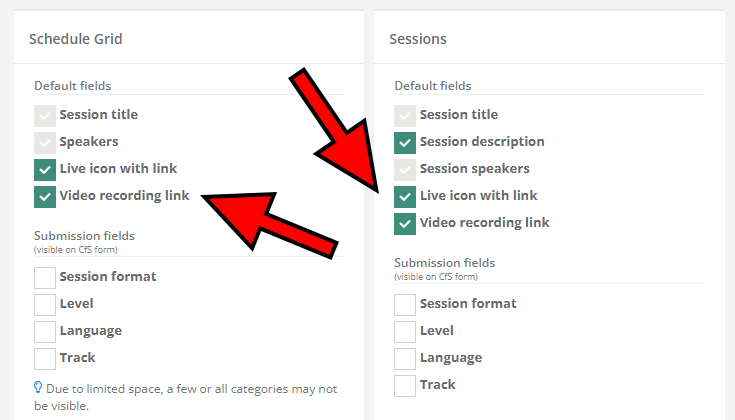Click the greyed Session title checkbox in Sessions
The height and width of the screenshot is (420, 735).
point(405,115)
